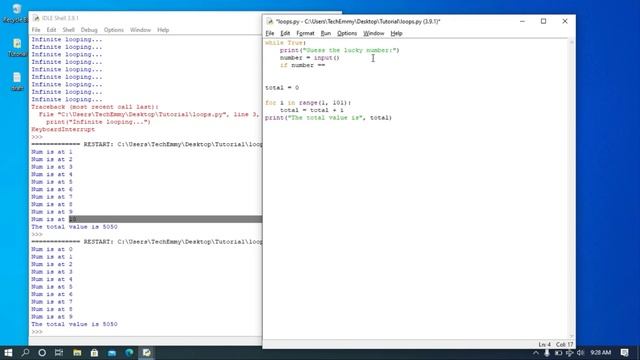The image size is (640, 360).
Task: Select the Tutorial desktop folder icon
Action: point(17,47)
